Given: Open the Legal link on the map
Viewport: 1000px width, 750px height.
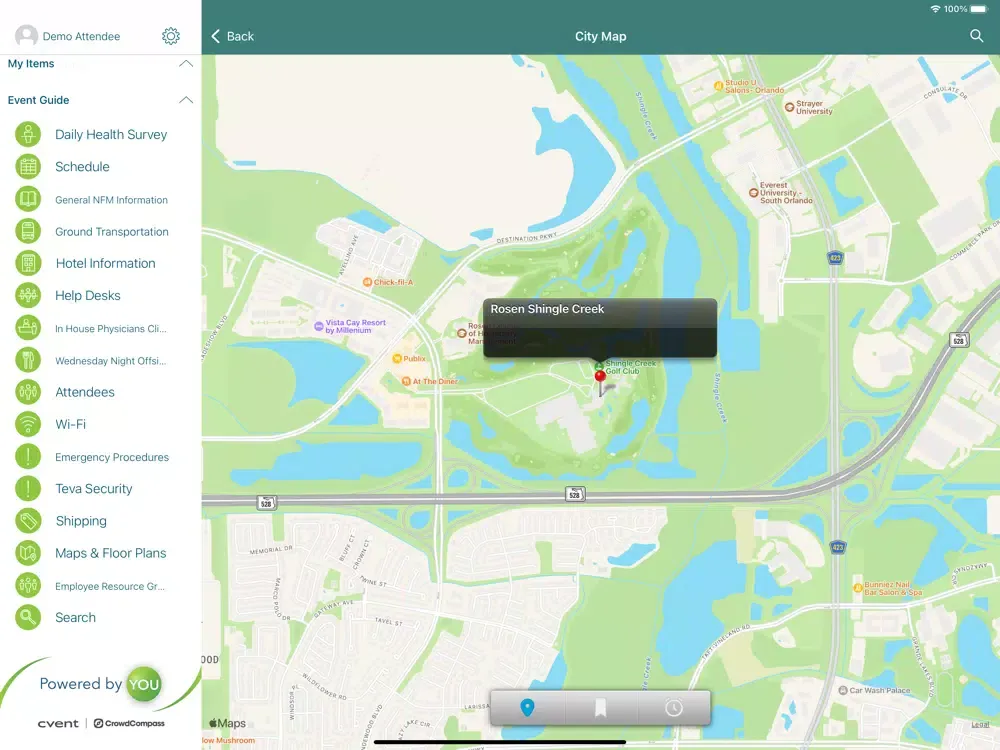Looking at the screenshot, I should (980, 724).
